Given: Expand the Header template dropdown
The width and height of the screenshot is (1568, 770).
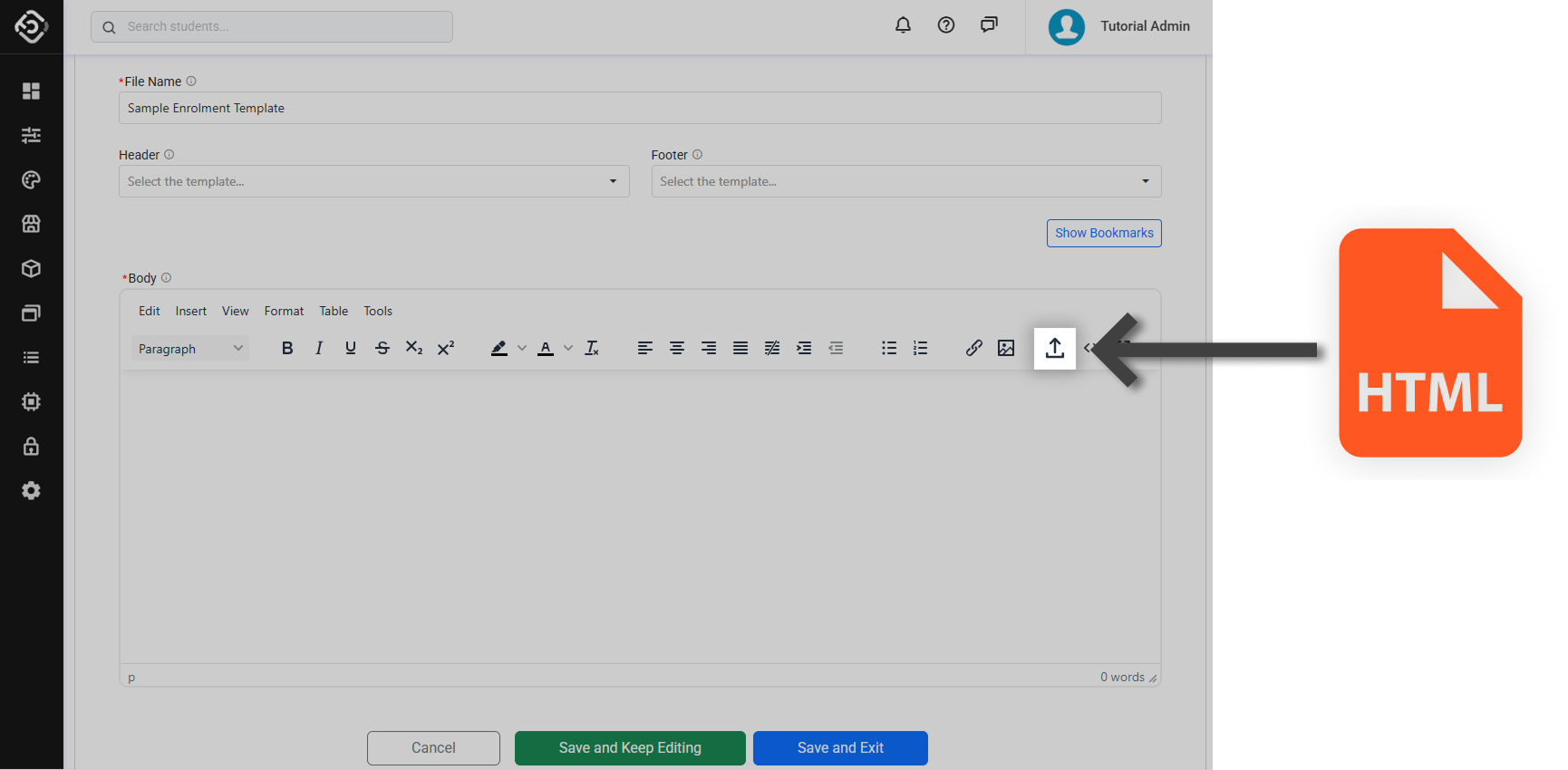Looking at the screenshot, I should 373,181.
